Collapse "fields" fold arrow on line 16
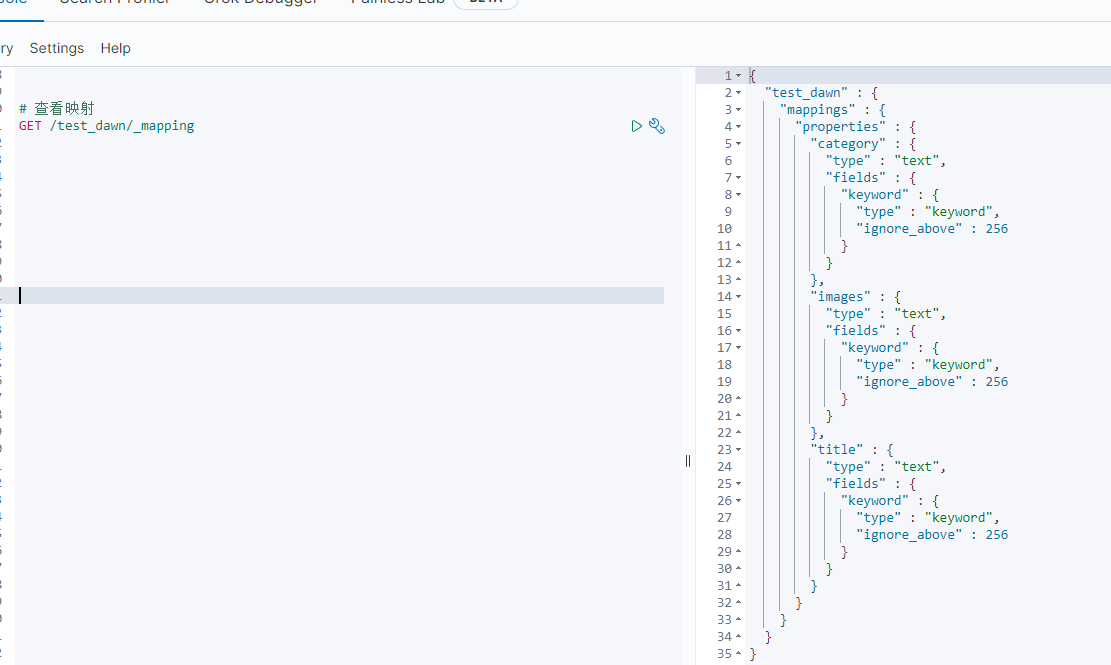The width and height of the screenshot is (1111, 665). [x=738, y=331]
